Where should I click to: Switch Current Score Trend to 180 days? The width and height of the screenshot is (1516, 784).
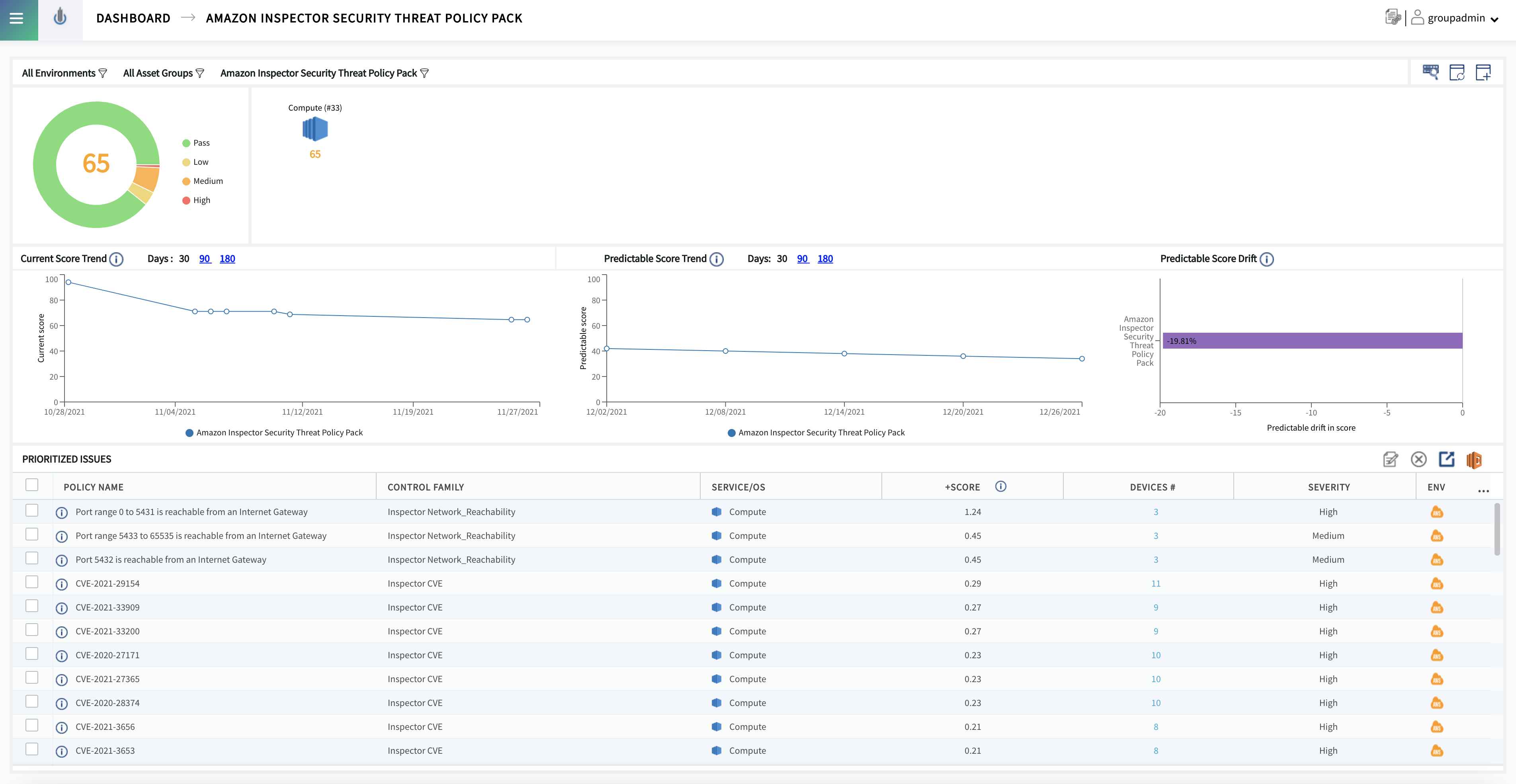coord(227,259)
